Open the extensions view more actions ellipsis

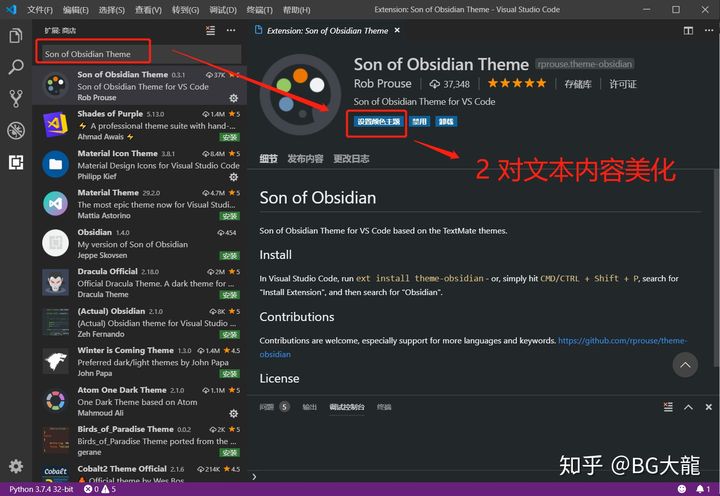coord(231,30)
